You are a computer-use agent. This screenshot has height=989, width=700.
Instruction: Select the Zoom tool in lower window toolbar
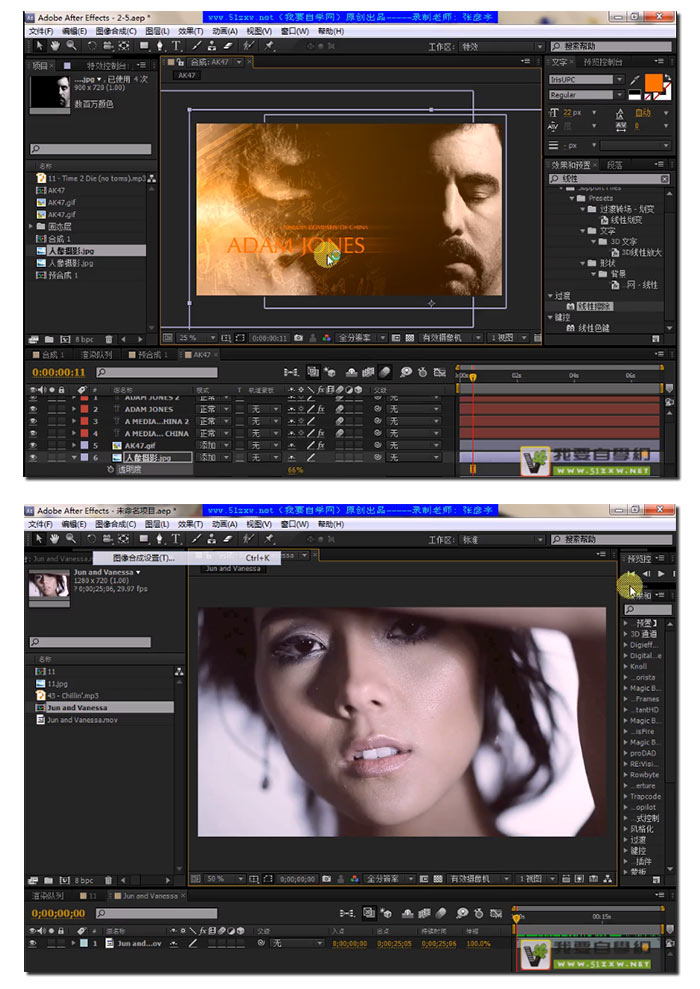pyautogui.click(x=71, y=539)
